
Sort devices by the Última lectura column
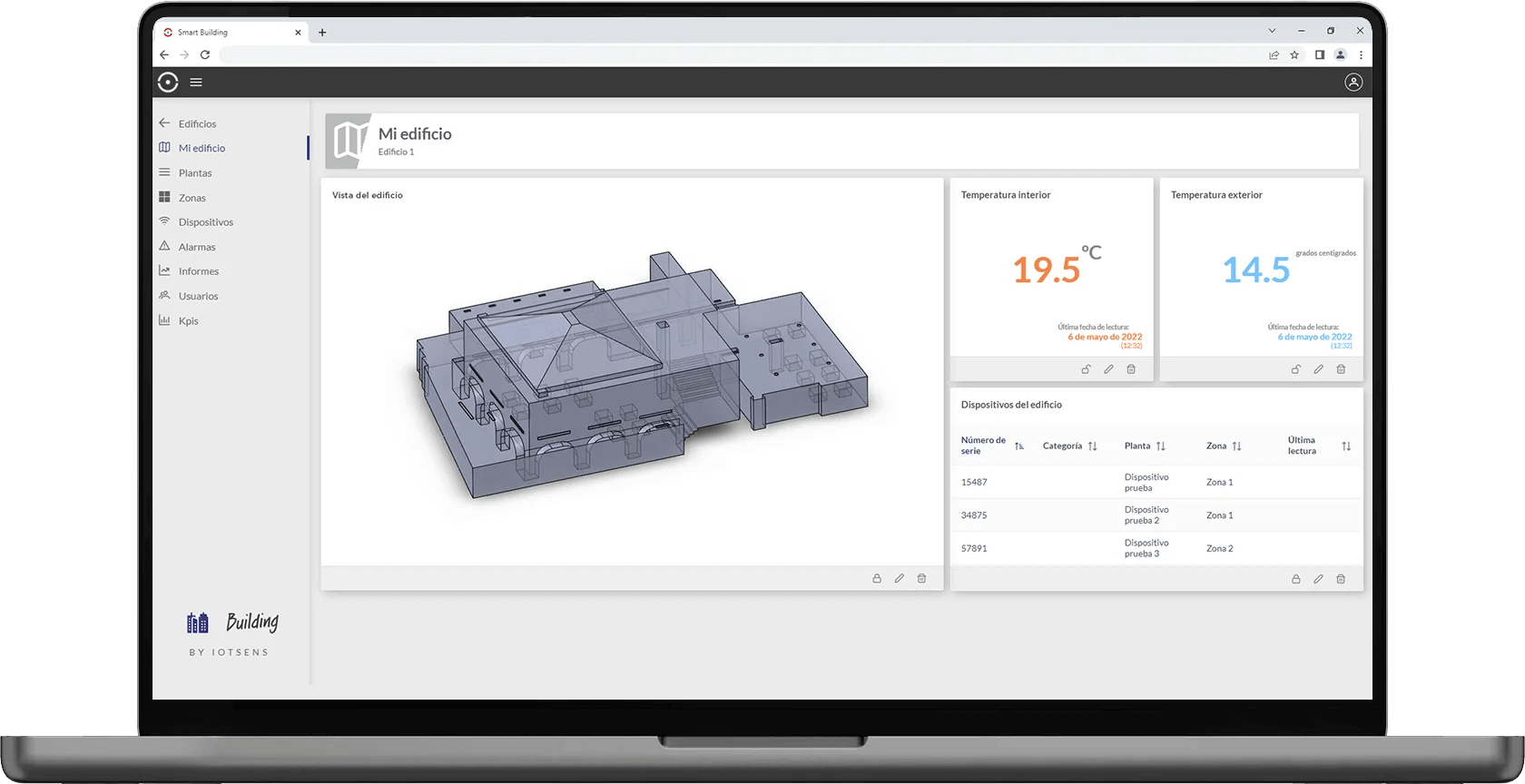pyautogui.click(x=1345, y=446)
